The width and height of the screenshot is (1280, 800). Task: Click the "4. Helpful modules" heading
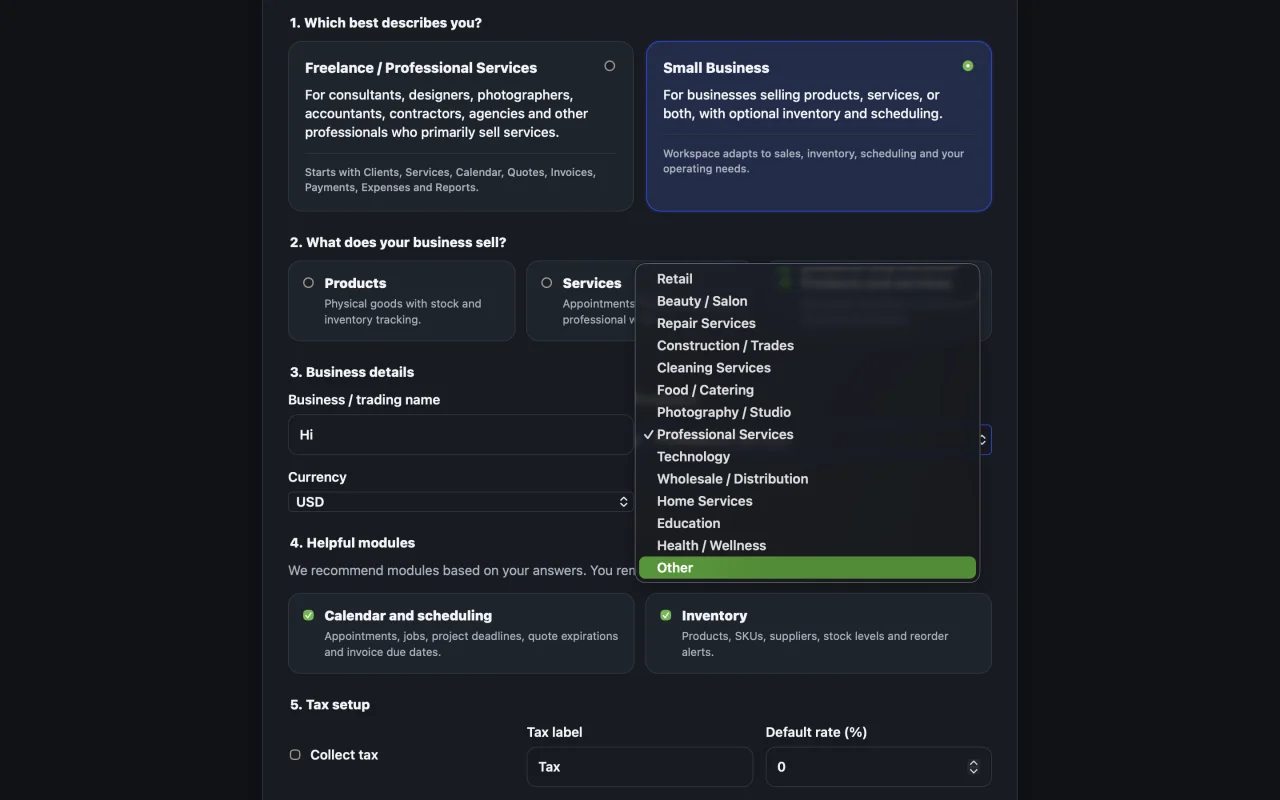click(x=352, y=543)
